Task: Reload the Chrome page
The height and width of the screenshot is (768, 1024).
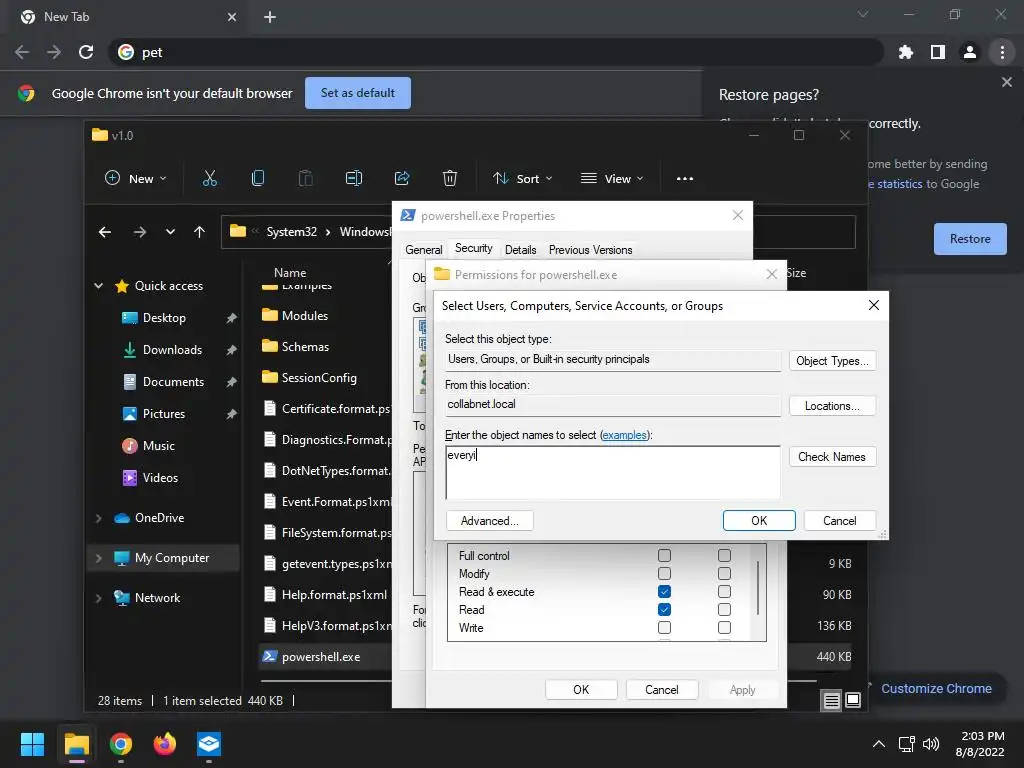Action: (x=86, y=52)
